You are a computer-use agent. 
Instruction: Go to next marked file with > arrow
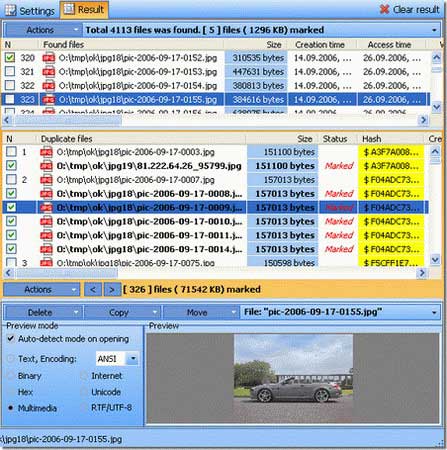(112, 289)
